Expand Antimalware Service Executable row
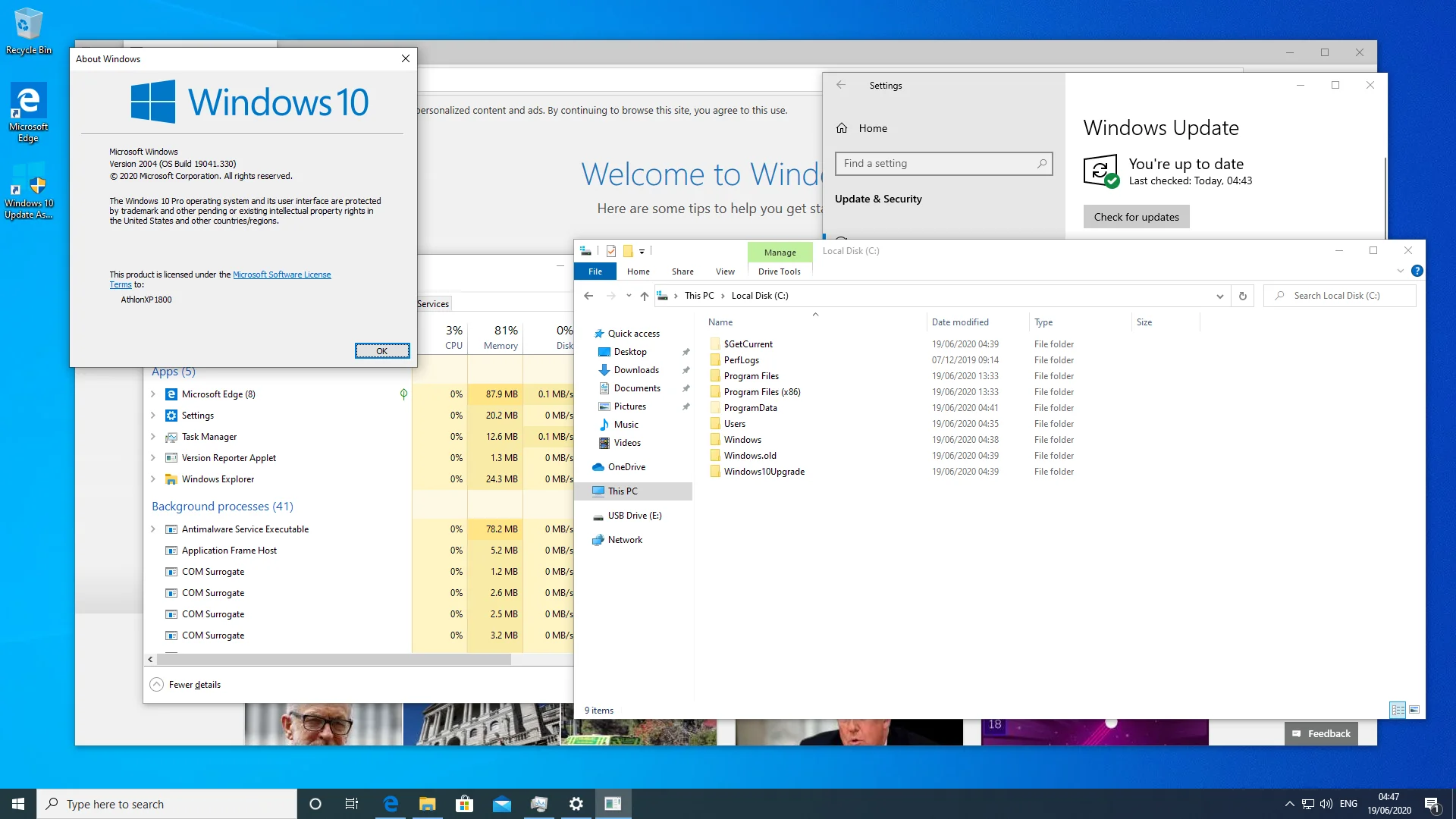The width and height of the screenshot is (1456, 819). tap(153, 529)
